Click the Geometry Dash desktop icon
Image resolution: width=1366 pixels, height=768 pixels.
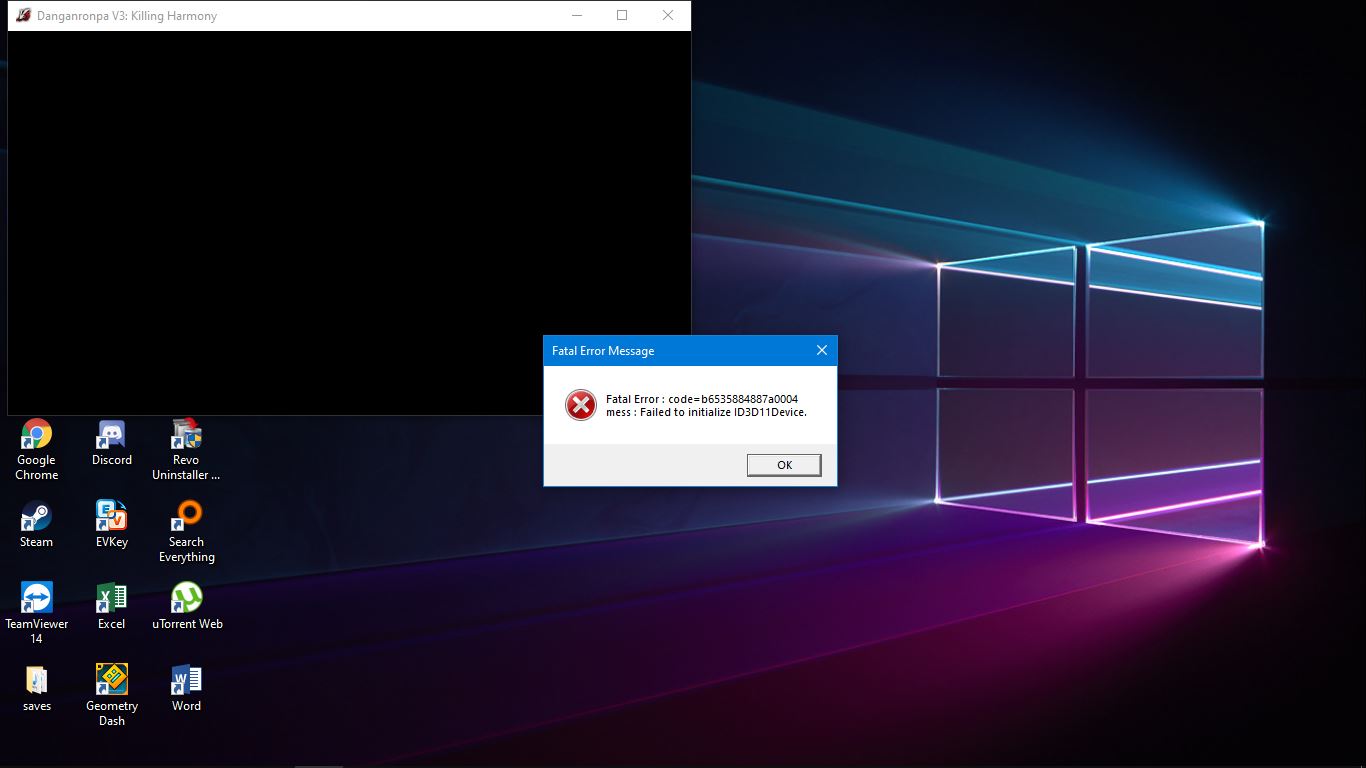click(x=111, y=680)
